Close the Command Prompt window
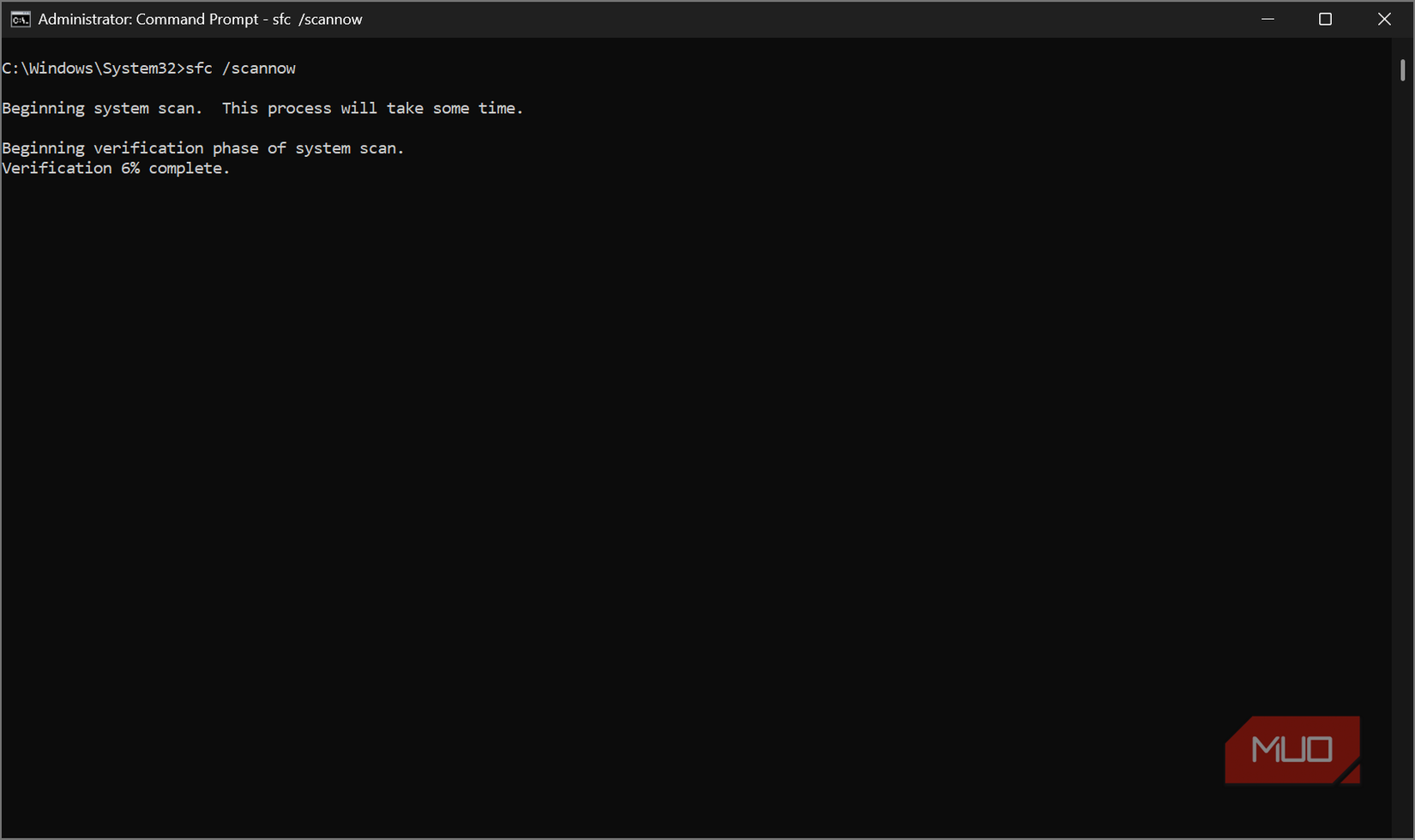 click(x=1384, y=19)
